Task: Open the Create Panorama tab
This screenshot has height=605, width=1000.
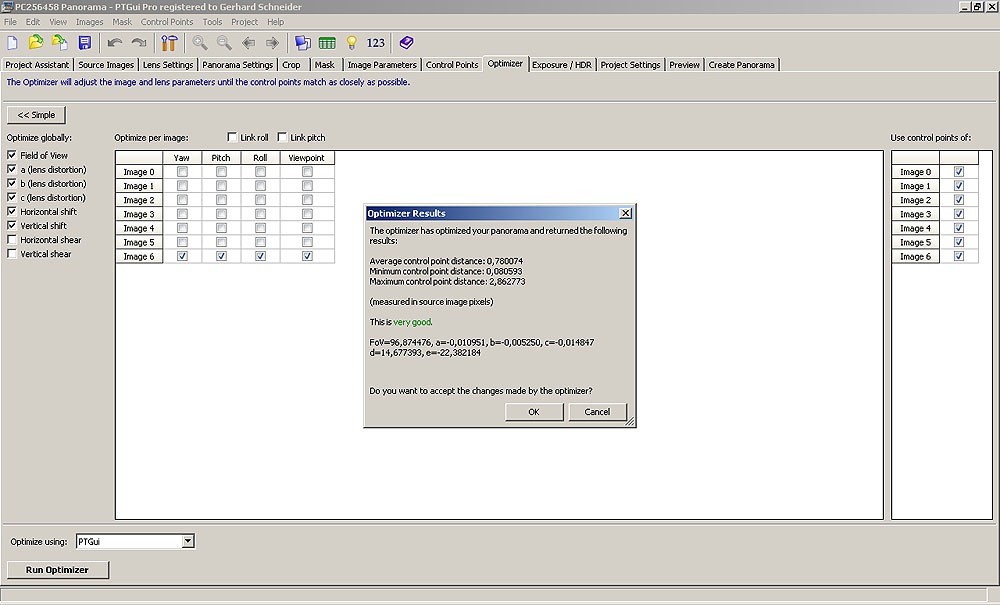Action: [741, 65]
